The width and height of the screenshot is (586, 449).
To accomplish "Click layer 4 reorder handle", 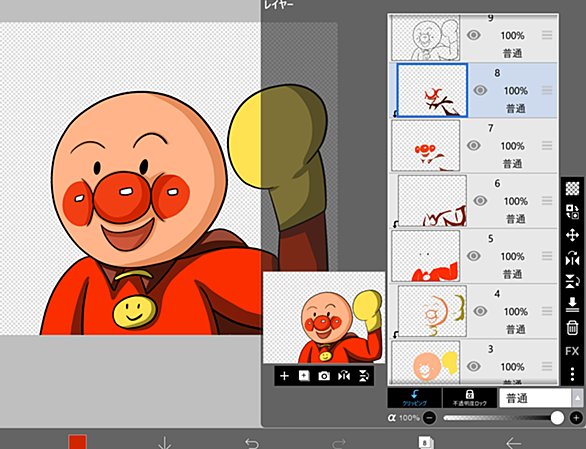I will click(547, 311).
